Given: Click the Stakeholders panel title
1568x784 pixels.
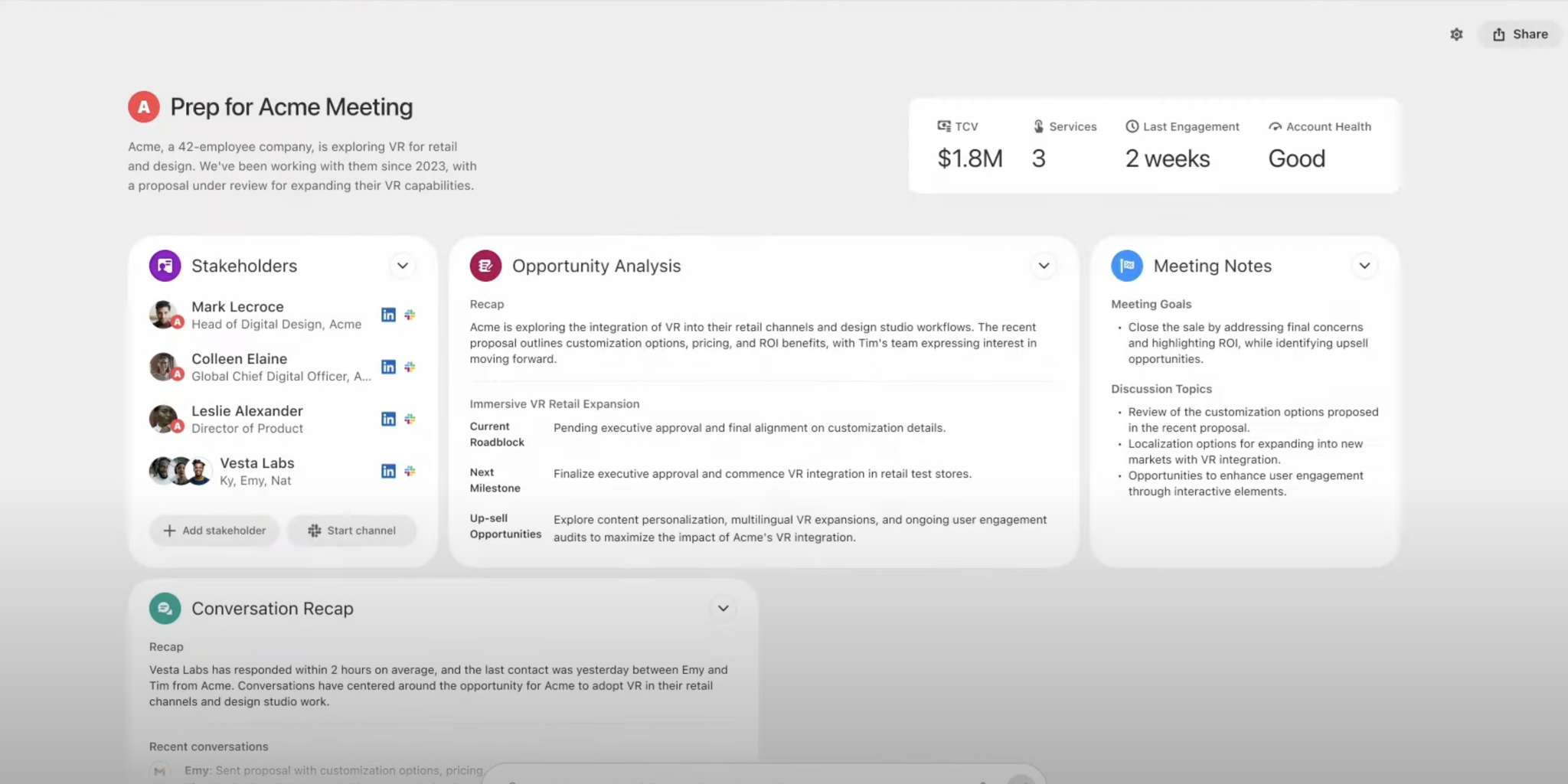Looking at the screenshot, I should [x=244, y=266].
